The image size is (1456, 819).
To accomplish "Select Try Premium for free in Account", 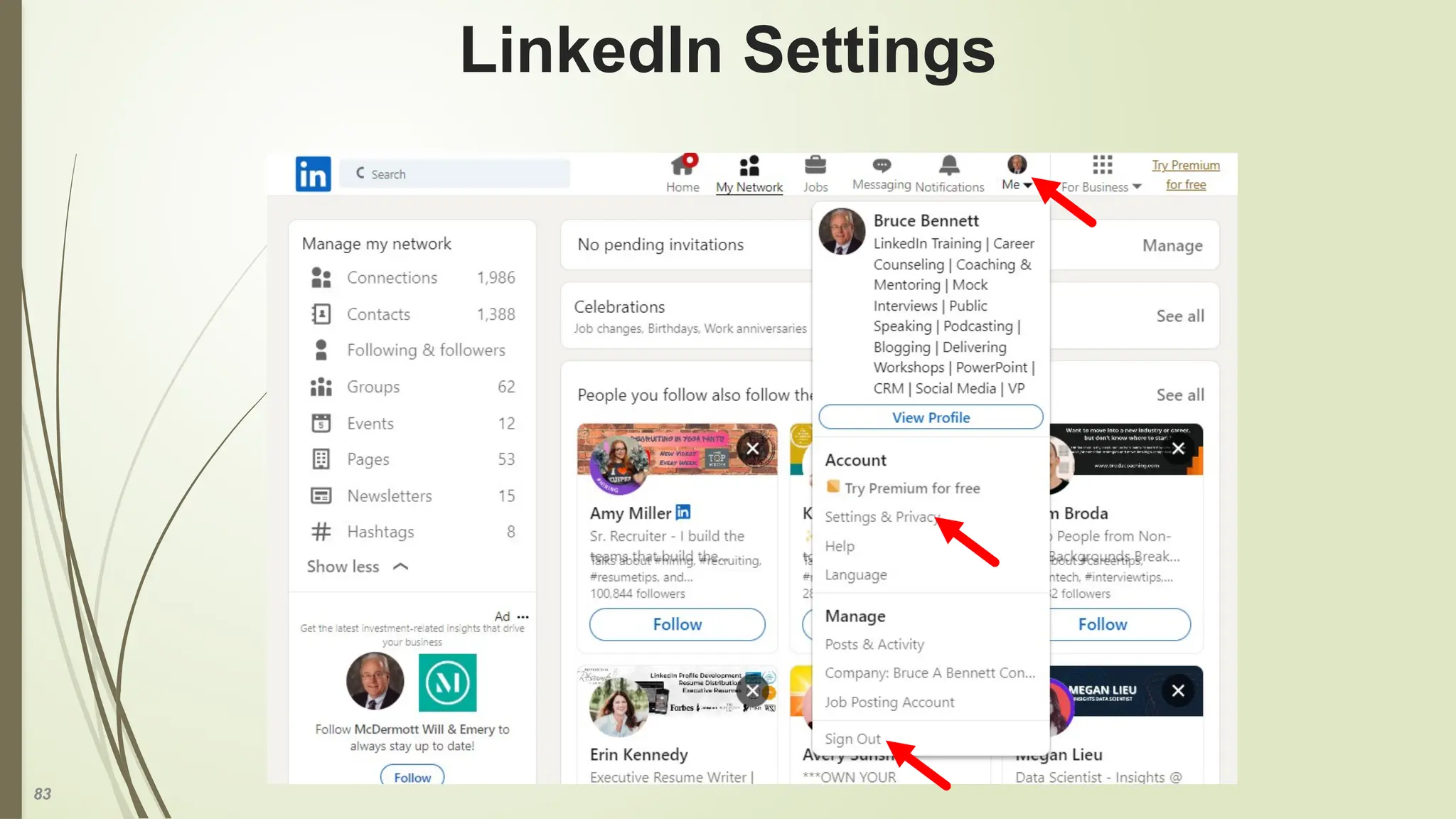I will [x=903, y=488].
